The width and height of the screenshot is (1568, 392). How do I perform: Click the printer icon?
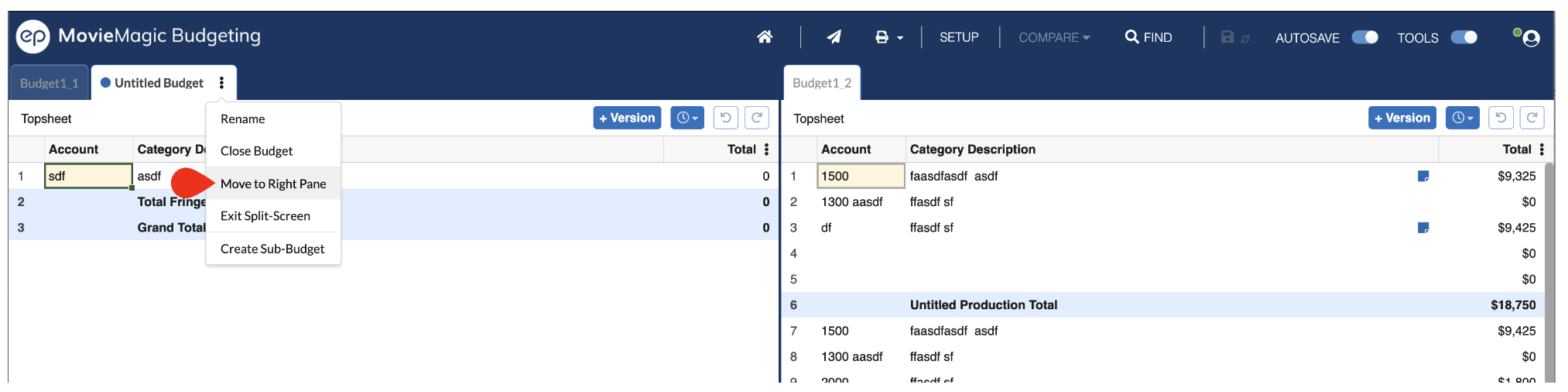tap(882, 37)
